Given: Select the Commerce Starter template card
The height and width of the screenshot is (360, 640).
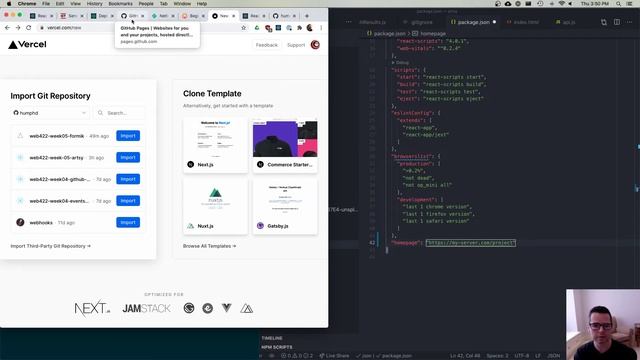Looking at the screenshot, I should pyautogui.click(x=285, y=145).
